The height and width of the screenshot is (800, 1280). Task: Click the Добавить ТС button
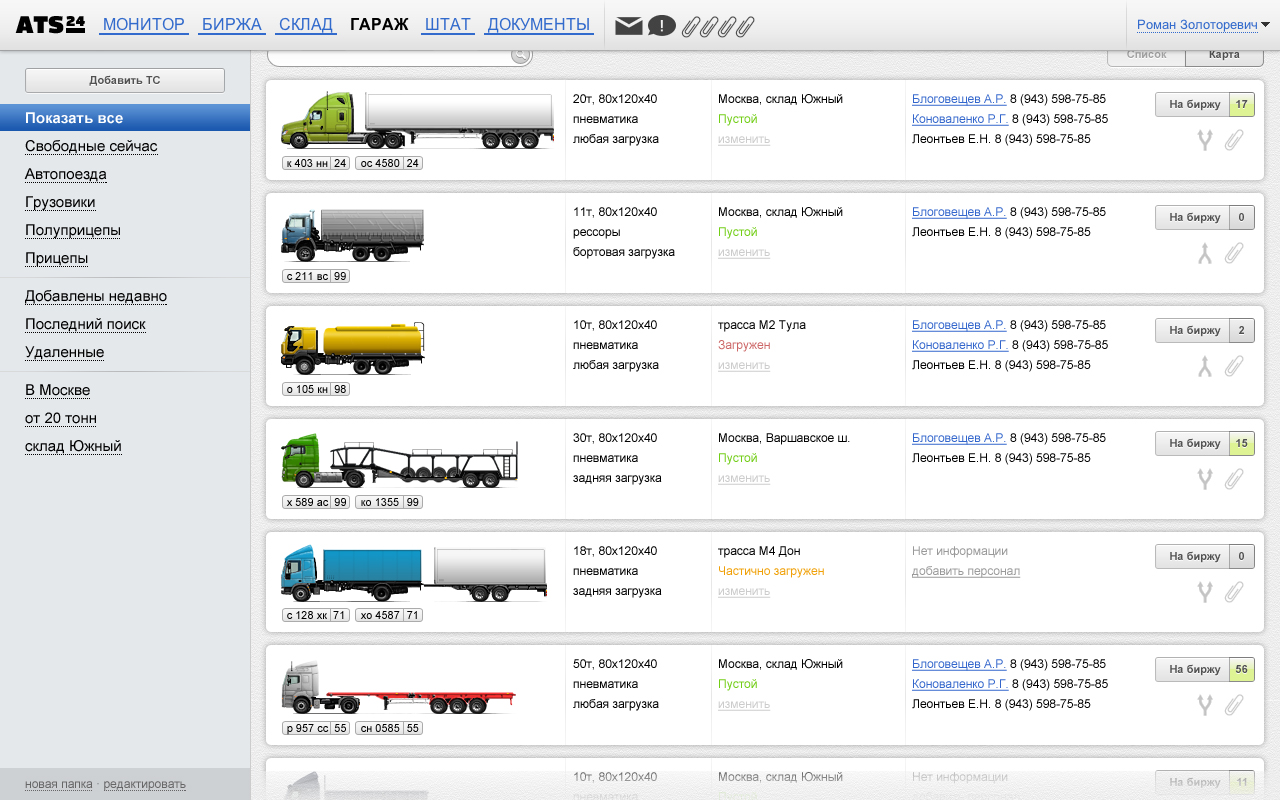click(125, 80)
